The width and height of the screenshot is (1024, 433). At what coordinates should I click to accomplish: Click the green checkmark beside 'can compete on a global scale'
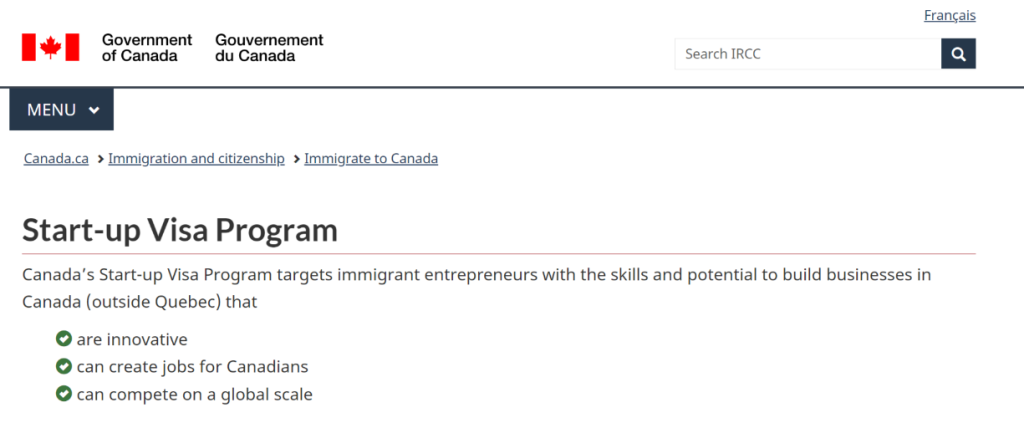pos(63,394)
